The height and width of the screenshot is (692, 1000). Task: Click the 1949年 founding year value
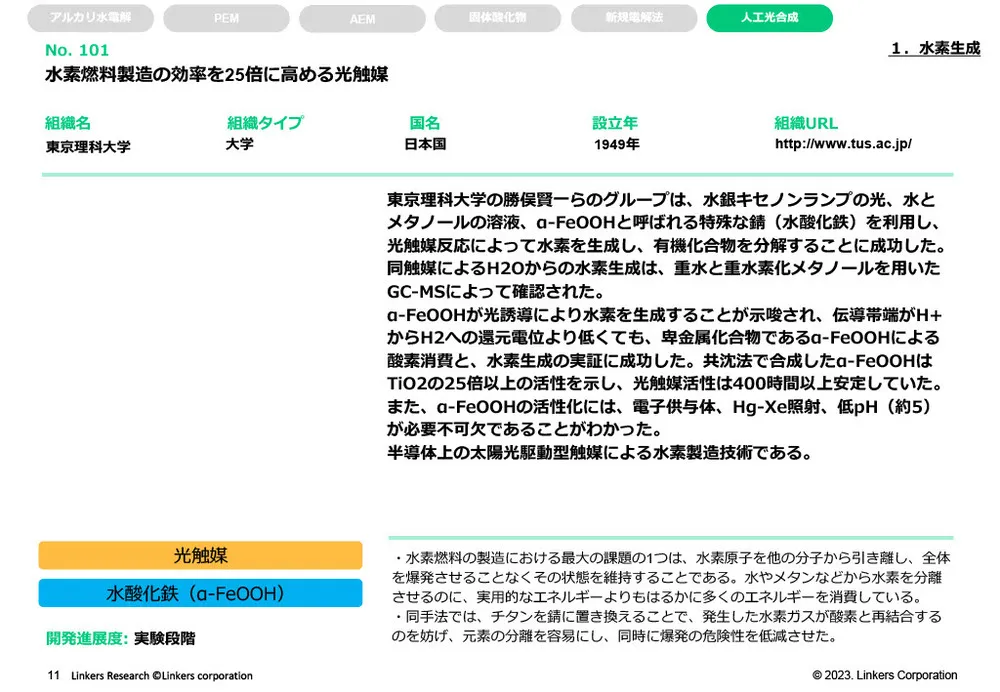(x=617, y=144)
